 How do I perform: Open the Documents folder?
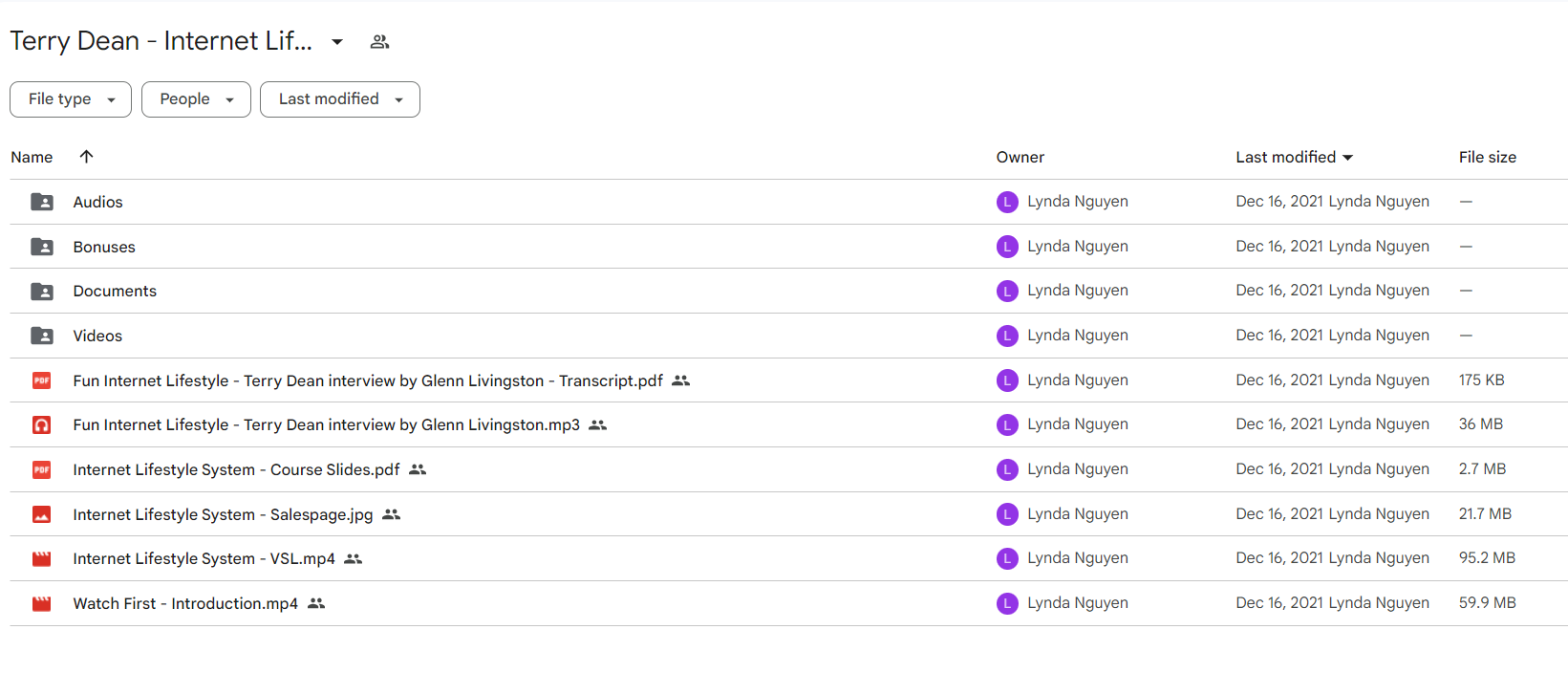[x=115, y=291]
